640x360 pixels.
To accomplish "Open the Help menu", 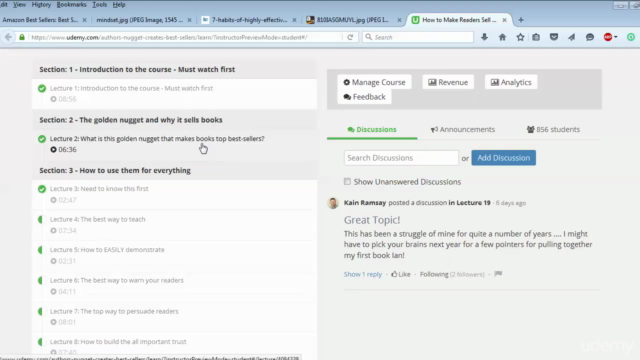I will 119,4.
